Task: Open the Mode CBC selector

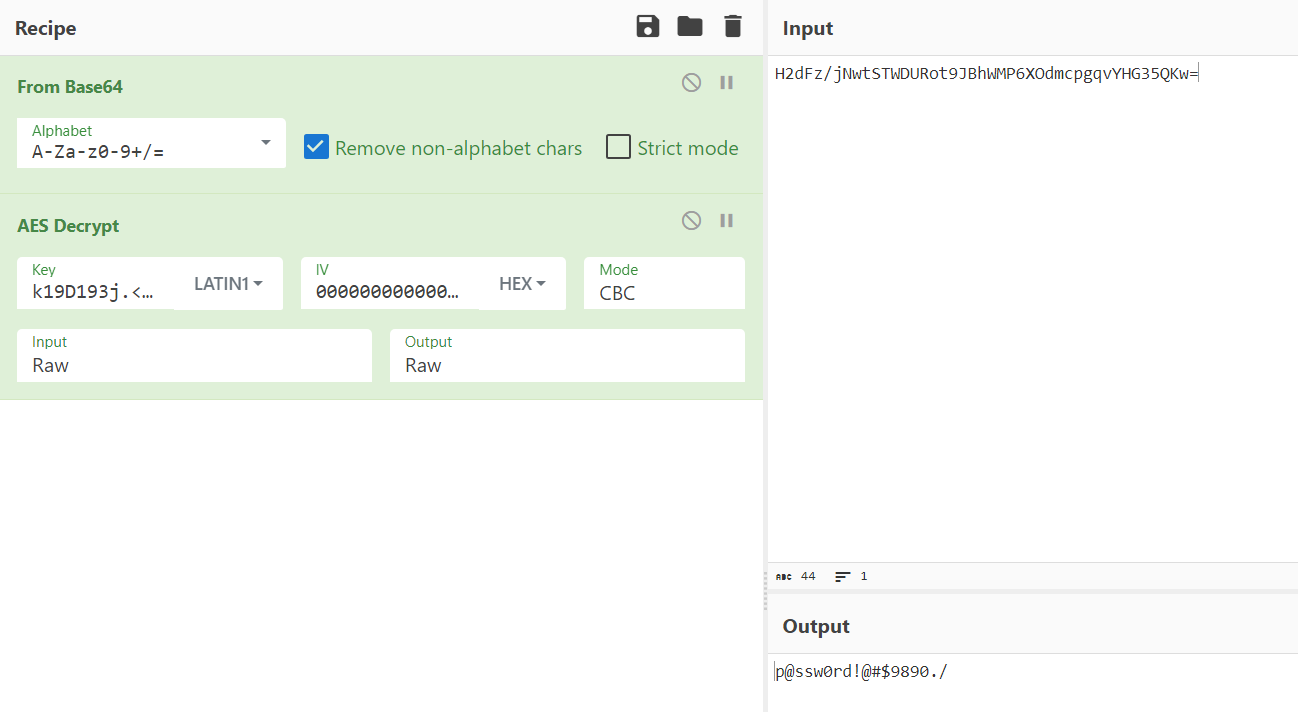Action: pos(664,284)
